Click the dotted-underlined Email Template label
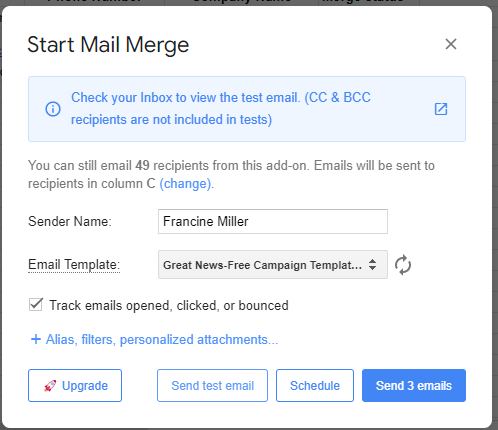The image size is (498, 430). click(x=74, y=265)
